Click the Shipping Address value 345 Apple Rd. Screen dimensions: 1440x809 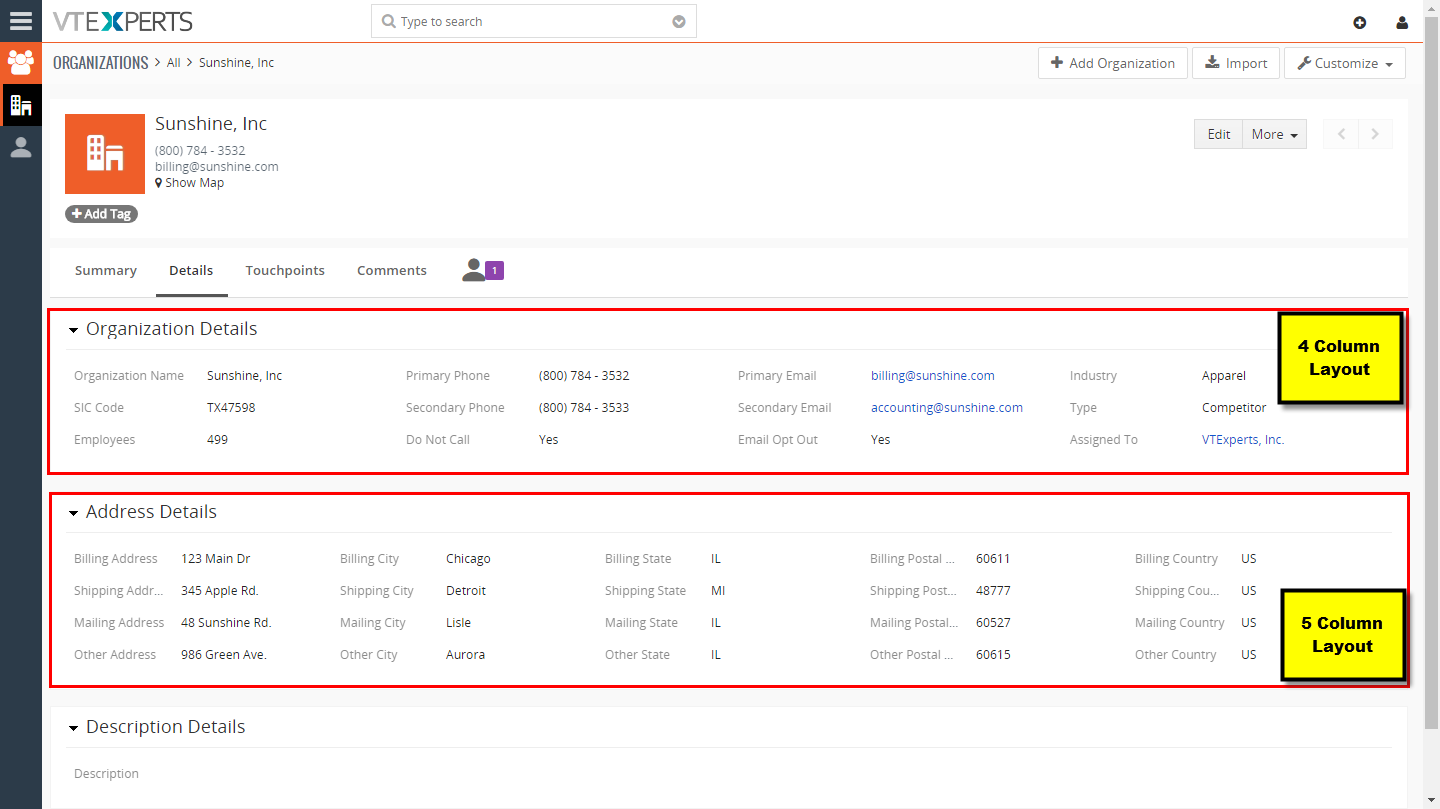[x=220, y=591]
